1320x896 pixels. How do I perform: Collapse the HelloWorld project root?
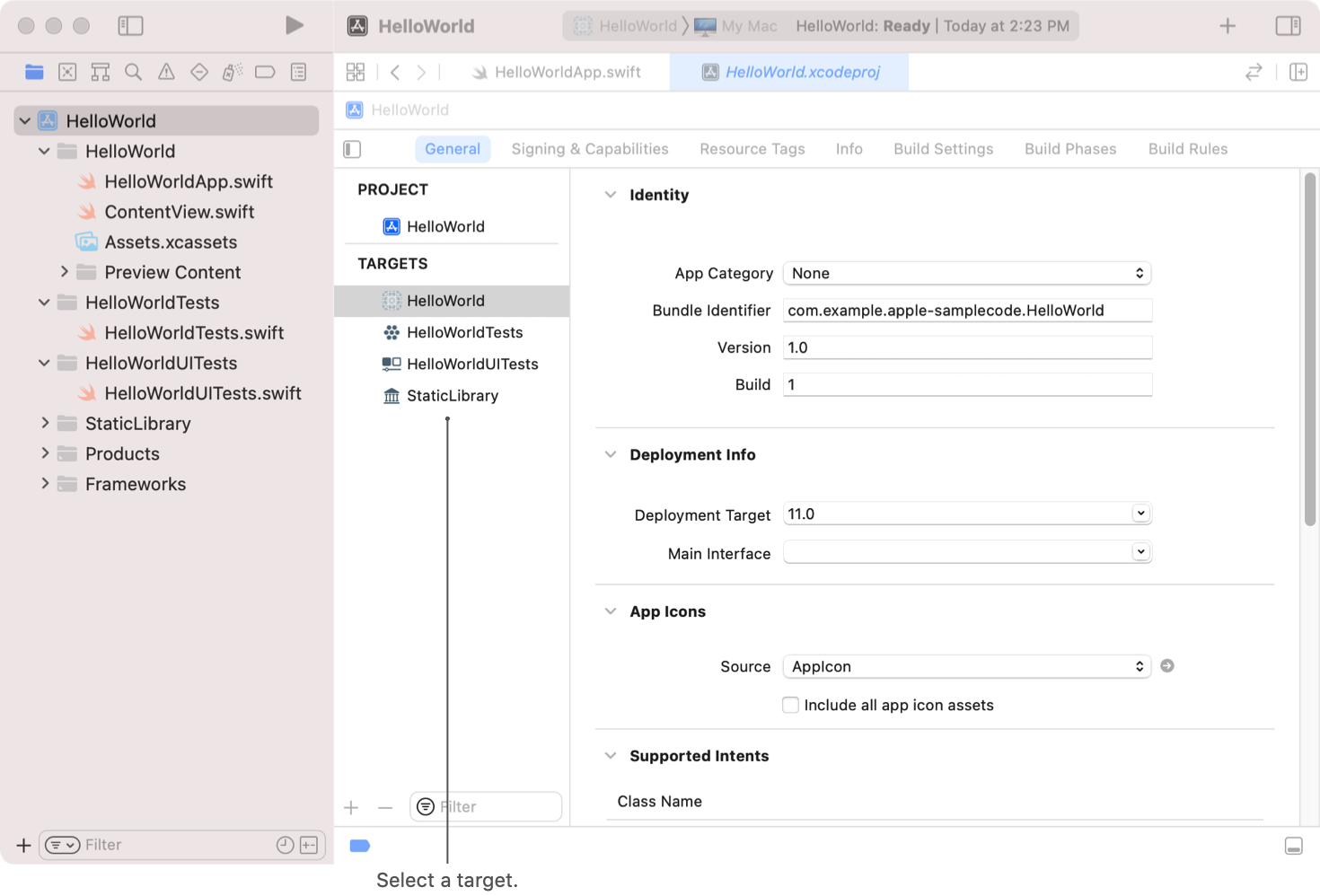(x=25, y=120)
